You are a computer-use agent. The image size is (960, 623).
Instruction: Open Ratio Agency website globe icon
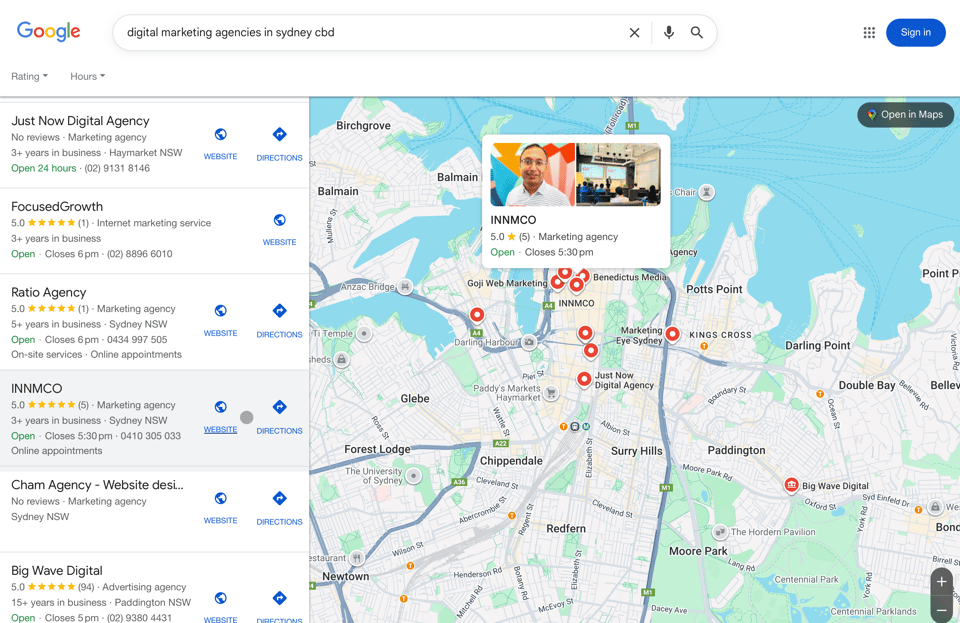pyautogui.click(x=220, y=310)
